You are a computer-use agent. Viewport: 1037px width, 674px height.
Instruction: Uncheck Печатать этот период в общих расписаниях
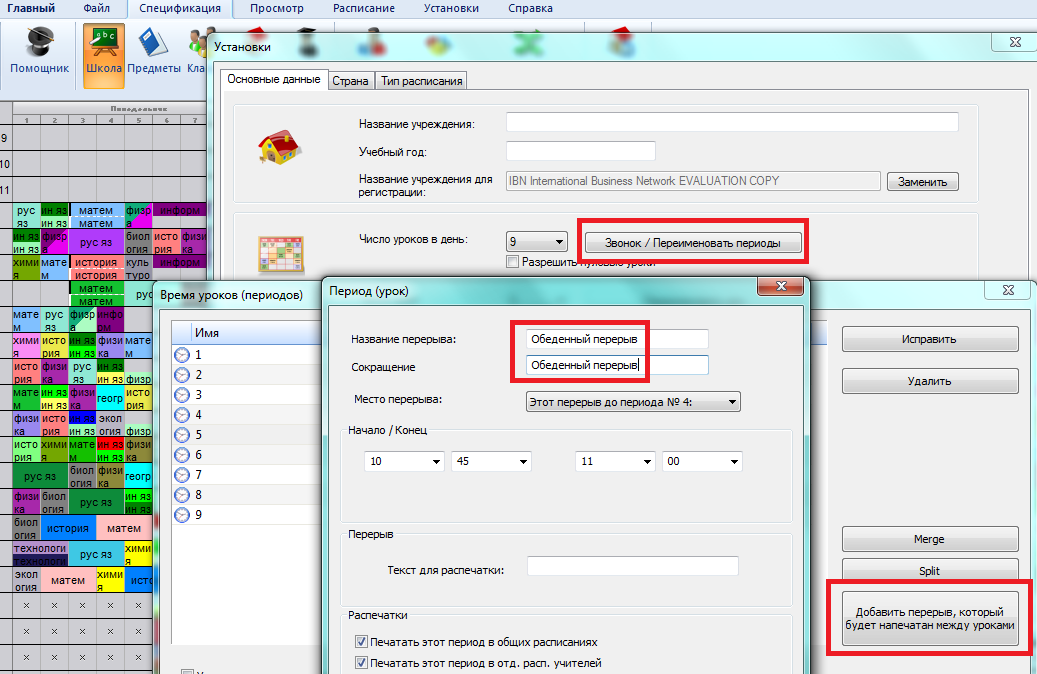[x=361, y=642]
